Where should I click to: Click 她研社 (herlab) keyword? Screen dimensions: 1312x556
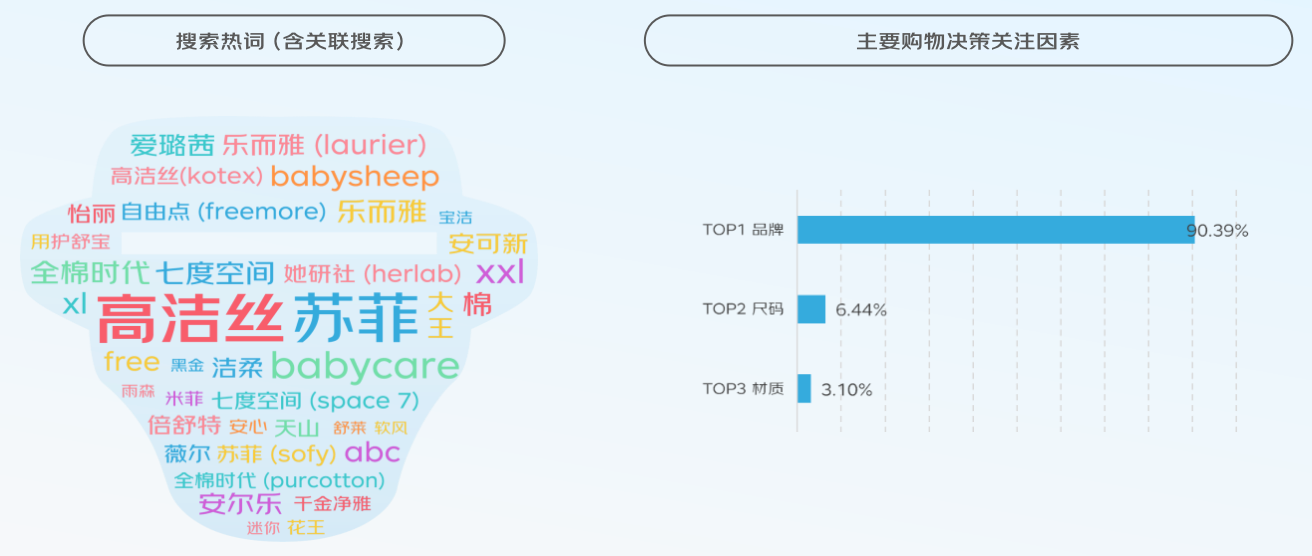pyautogui.click(x=373, y=273)
